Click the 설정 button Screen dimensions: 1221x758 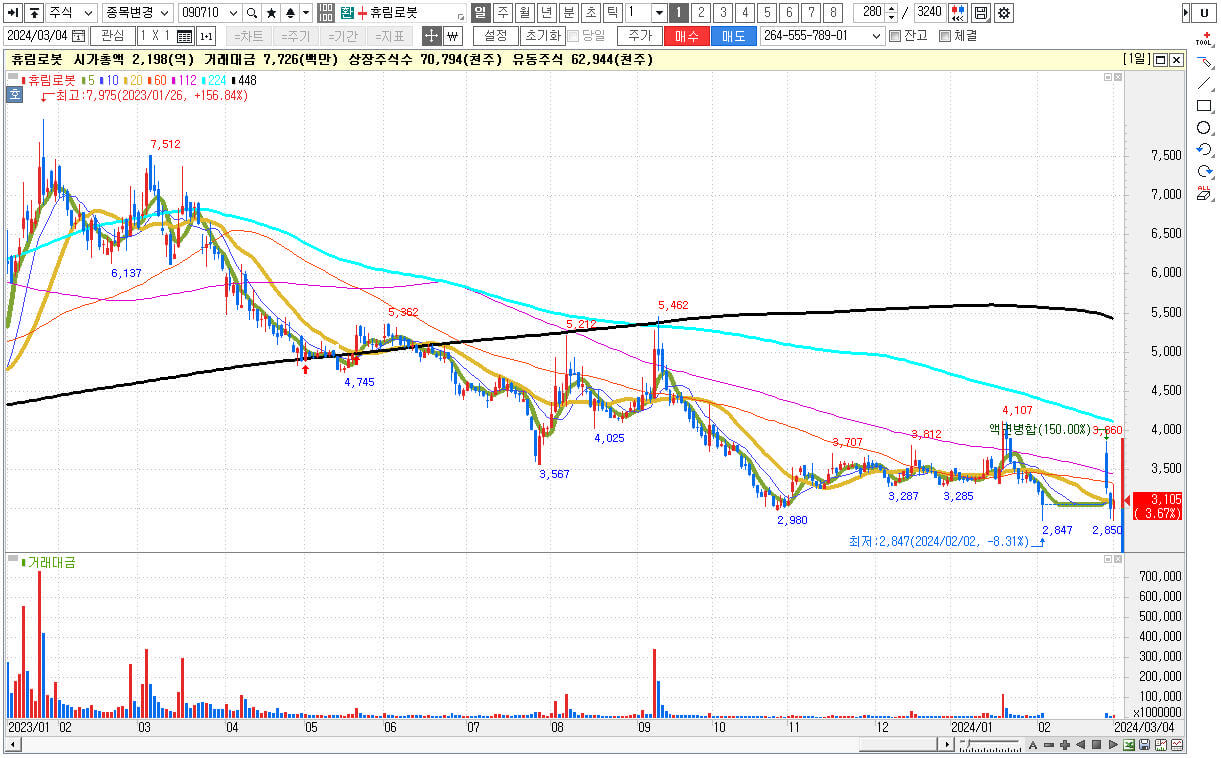pos(495,36)
